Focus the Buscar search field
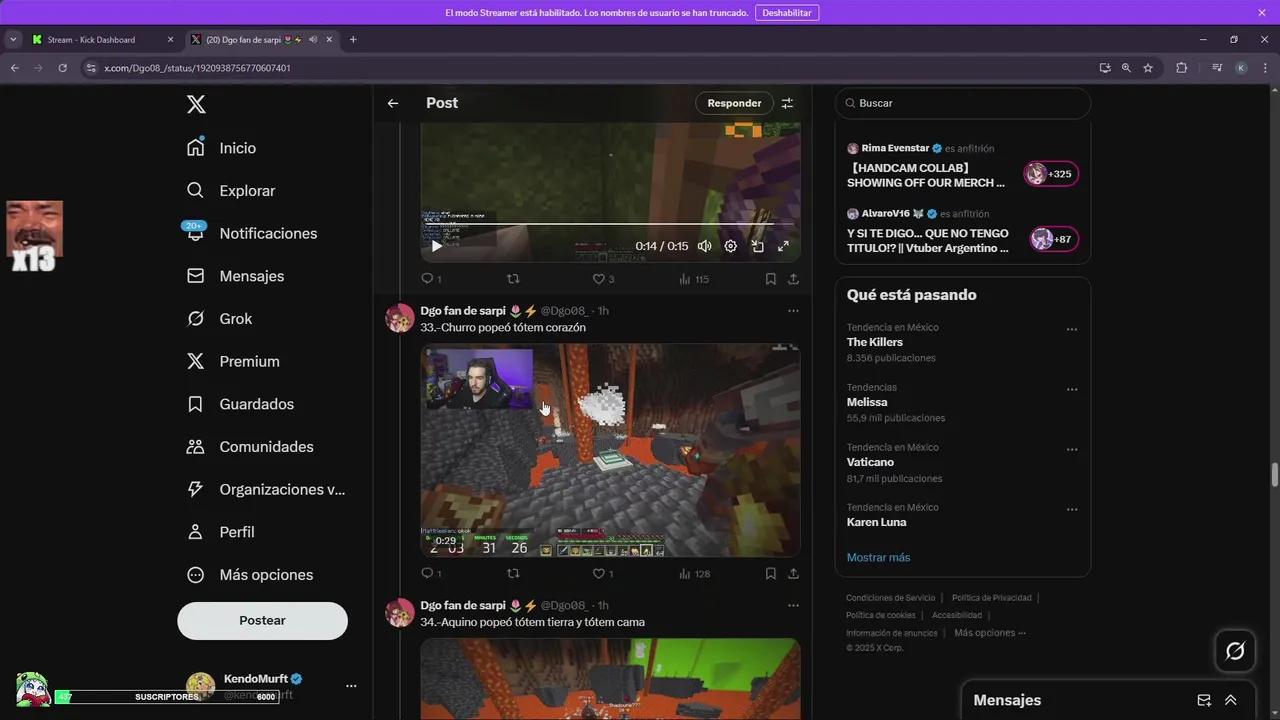1280x720 pixels. [963, 103]
